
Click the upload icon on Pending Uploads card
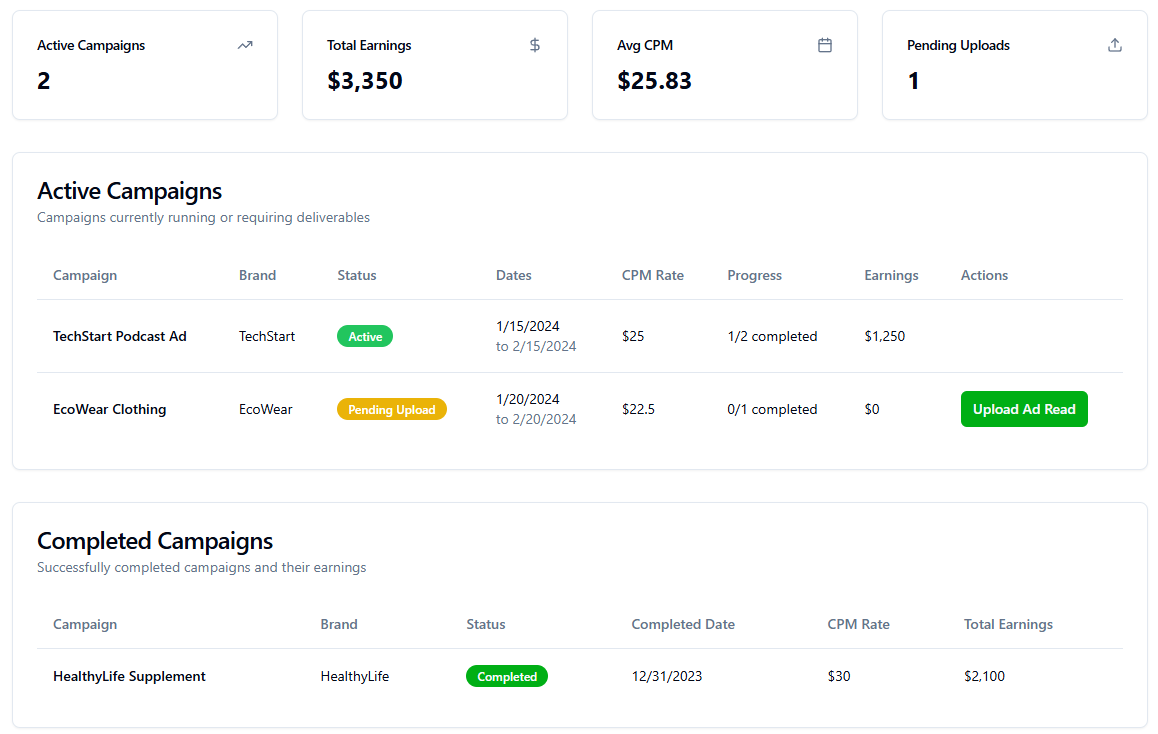(1114, 44)
